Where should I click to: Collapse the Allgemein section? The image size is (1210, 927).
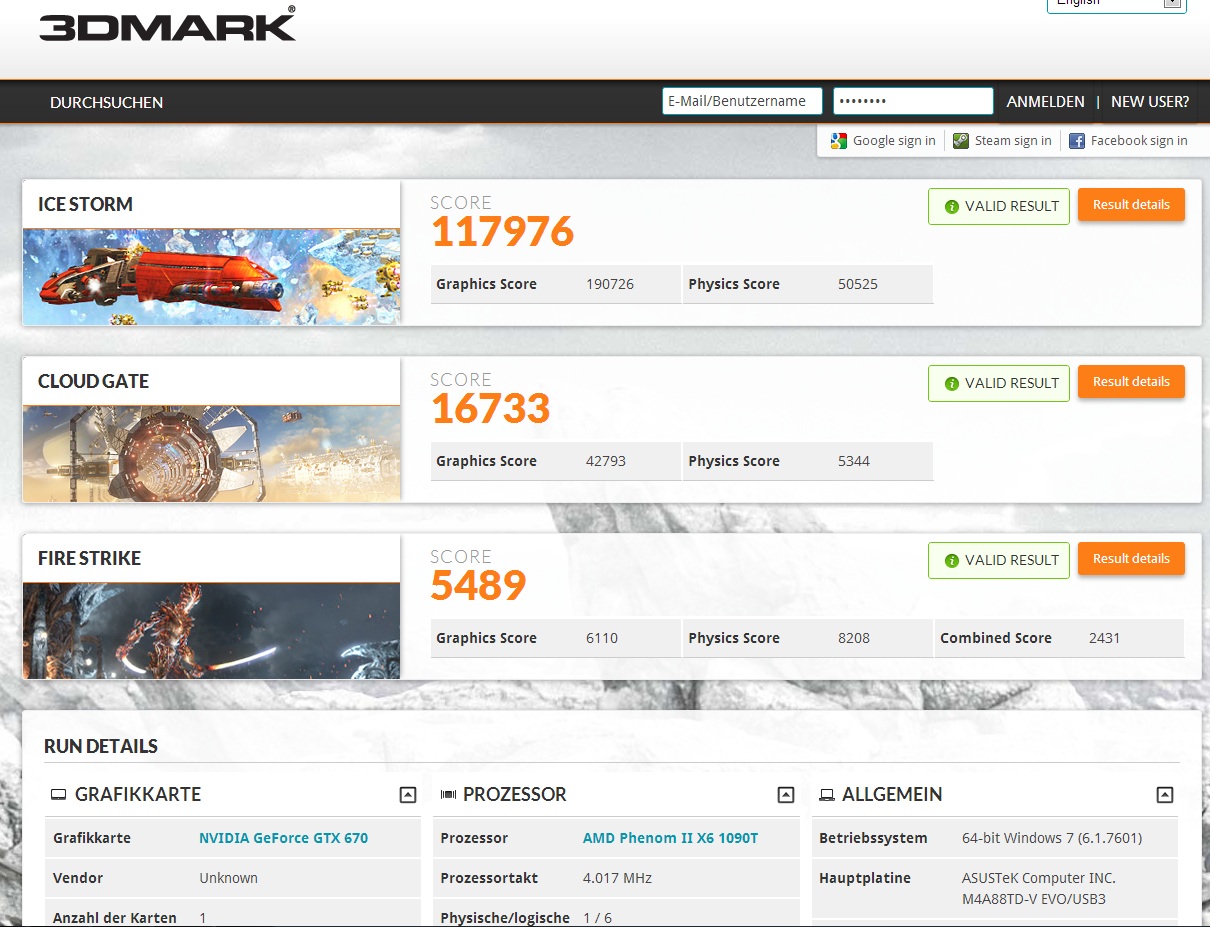(x=1165, y=795)
